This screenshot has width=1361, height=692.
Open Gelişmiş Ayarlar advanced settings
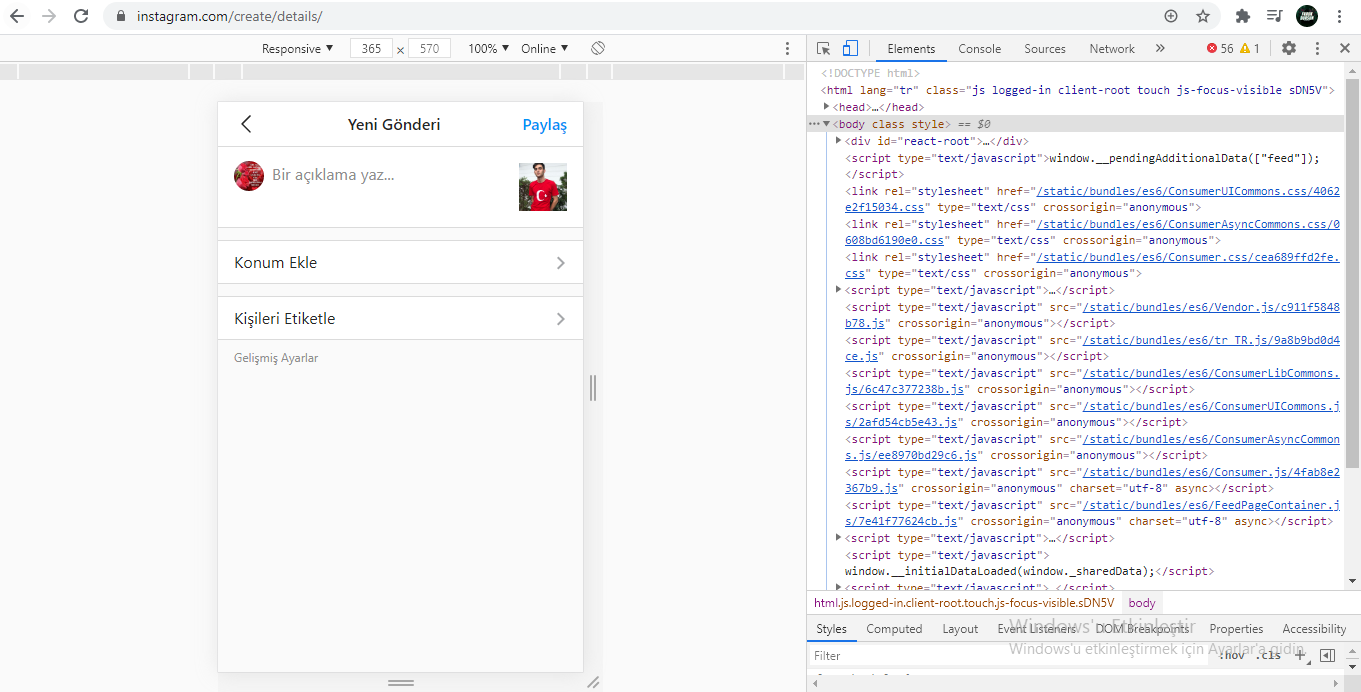[276, 358]
